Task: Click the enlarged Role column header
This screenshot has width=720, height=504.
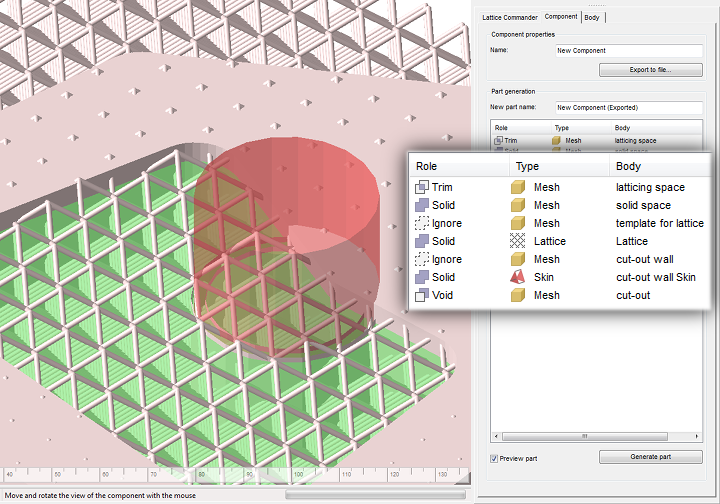Action: pyautogui.click(x=459, y=166)
